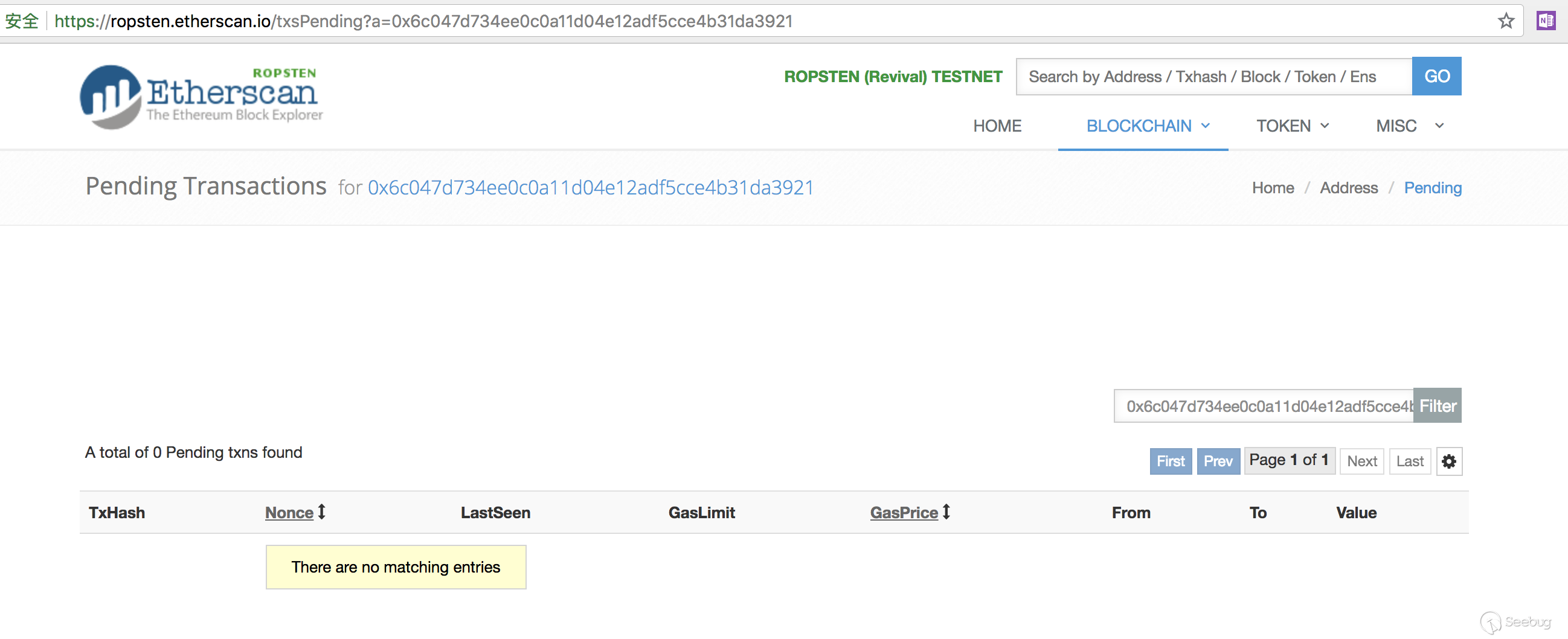Click the From column header

[1131, 512]
